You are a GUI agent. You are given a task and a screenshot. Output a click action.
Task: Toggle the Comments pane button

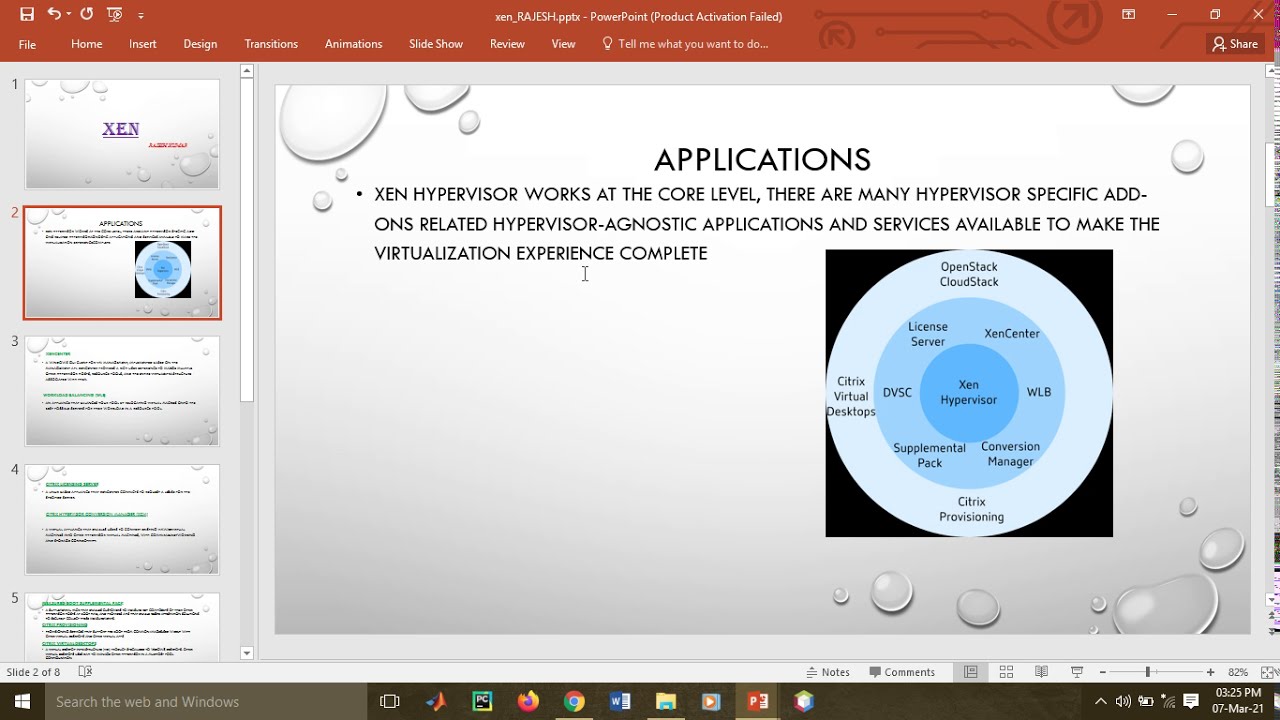point(902,672)
